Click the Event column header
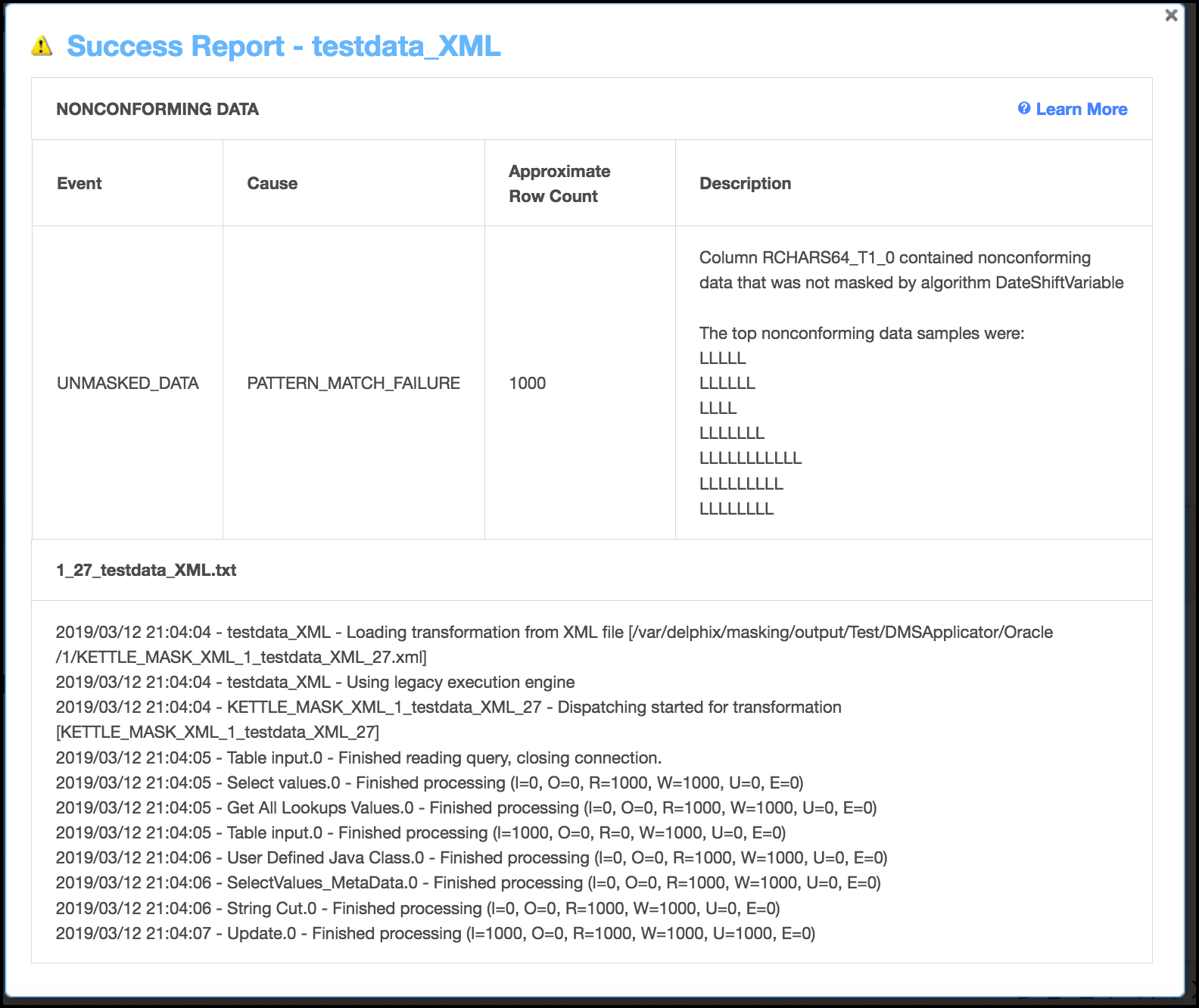This screenshot has width=1199, height=1008. click(79, 183)
